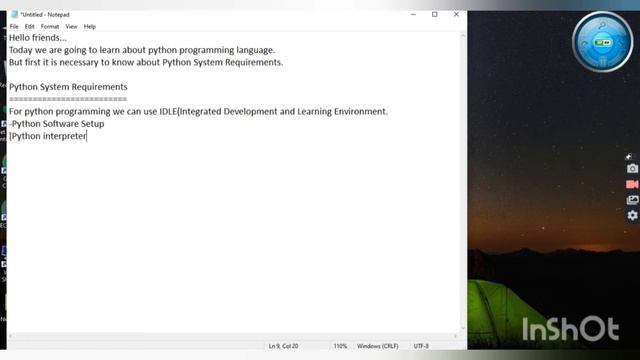This screenshot has height=360, width=640.
Task: Click the right arrow of horizontal scrollbar
Action: point(456,336)
